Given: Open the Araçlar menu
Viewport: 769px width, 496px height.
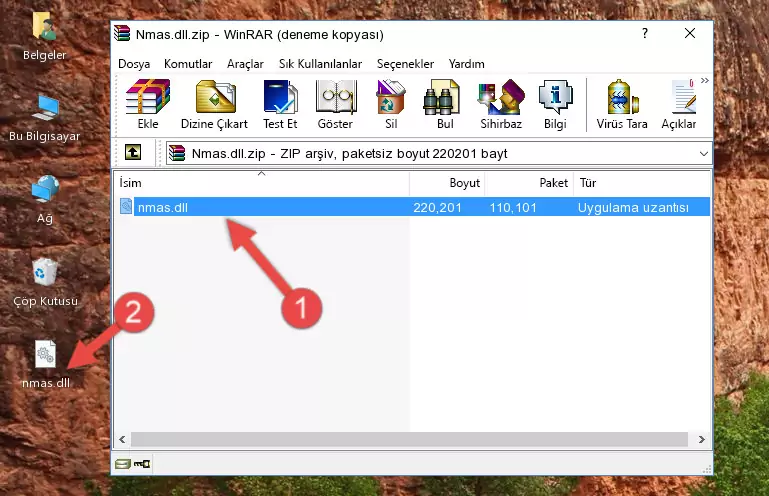Looking at the screenshot, I should tap(245, 64).
